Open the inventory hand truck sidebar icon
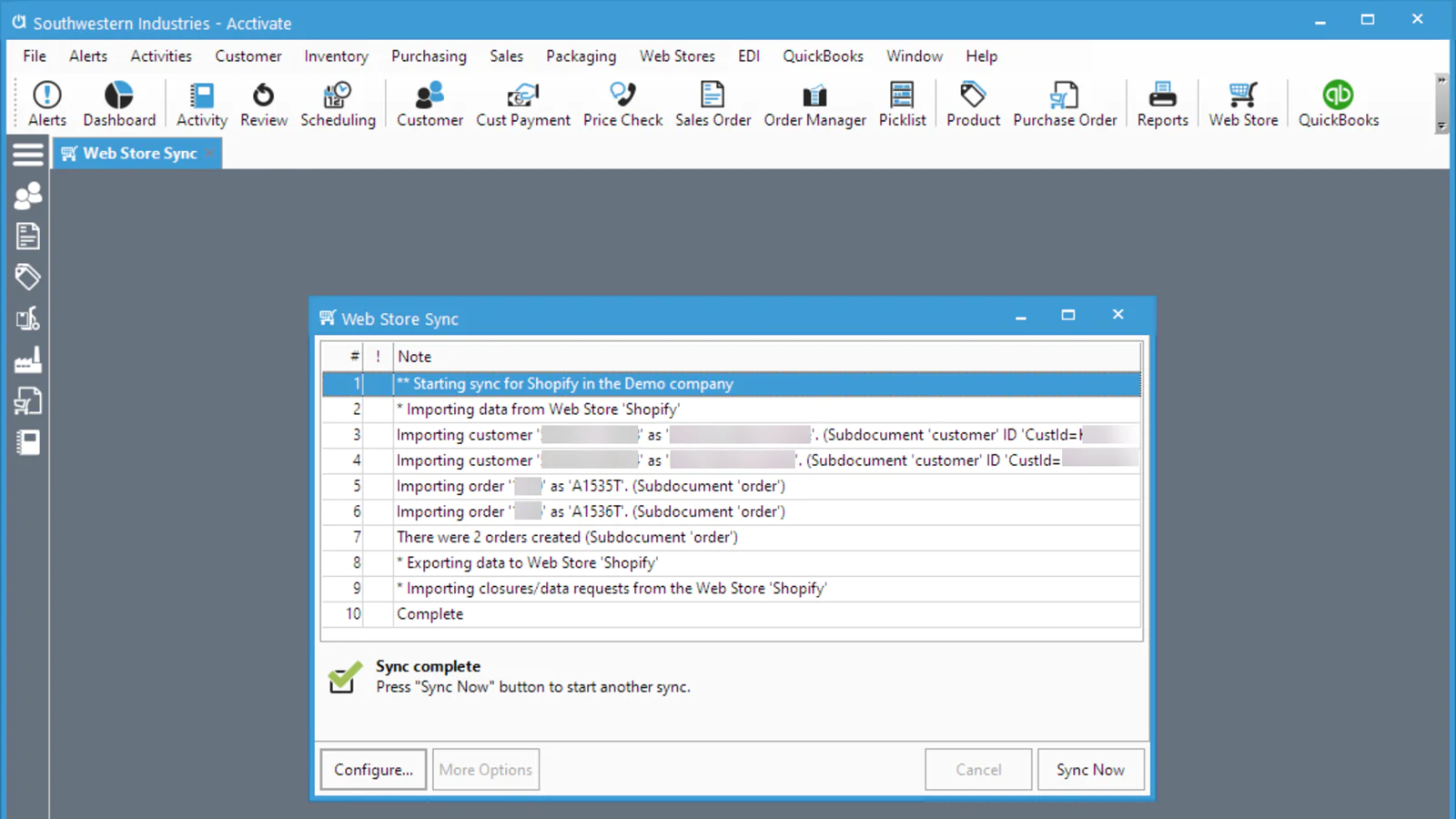Viewport: 1456px width, 819px height. [x=28, y=318]
